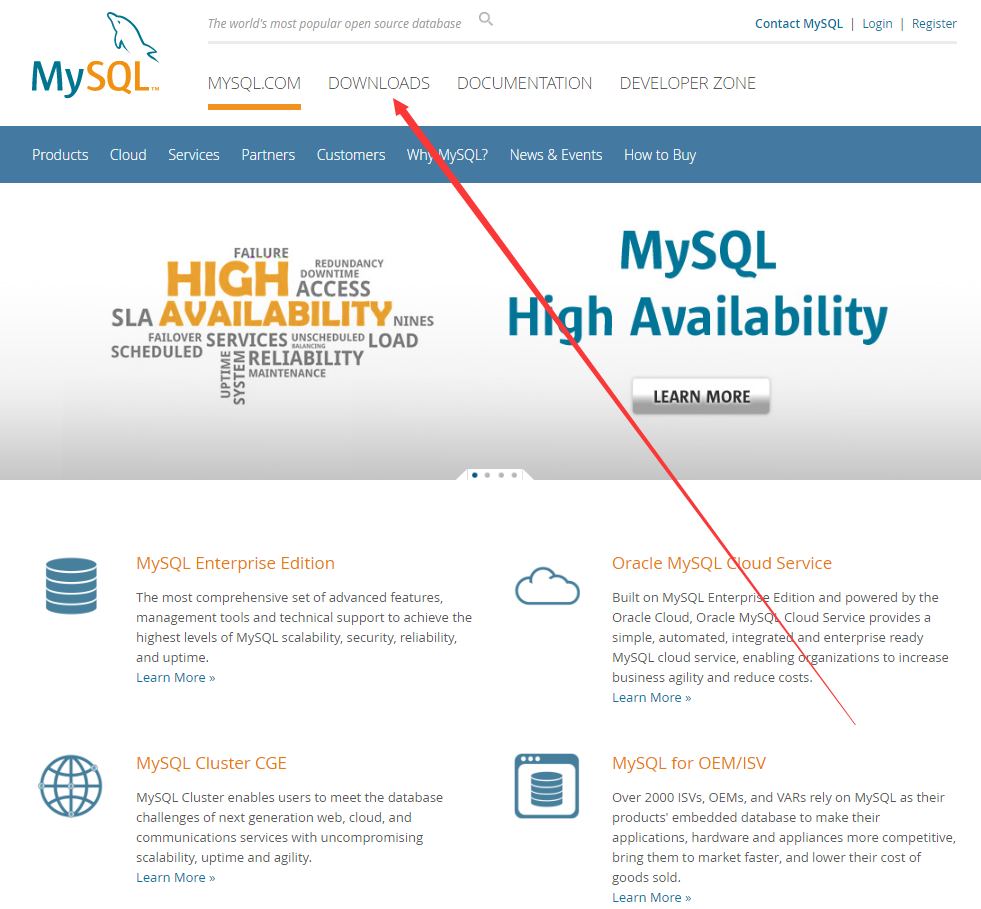Screen dimensions: 981x909
Task: Open the Cloud menu item
Action: (128, 155)
